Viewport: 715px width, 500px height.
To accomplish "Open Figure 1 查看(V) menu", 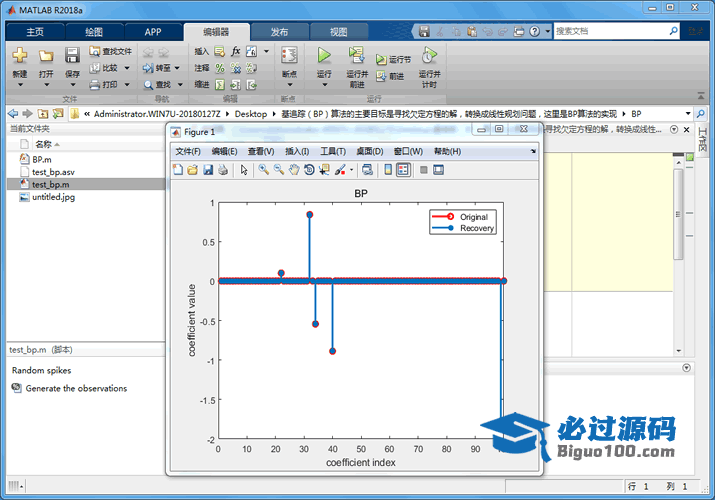I will [261, 151].
